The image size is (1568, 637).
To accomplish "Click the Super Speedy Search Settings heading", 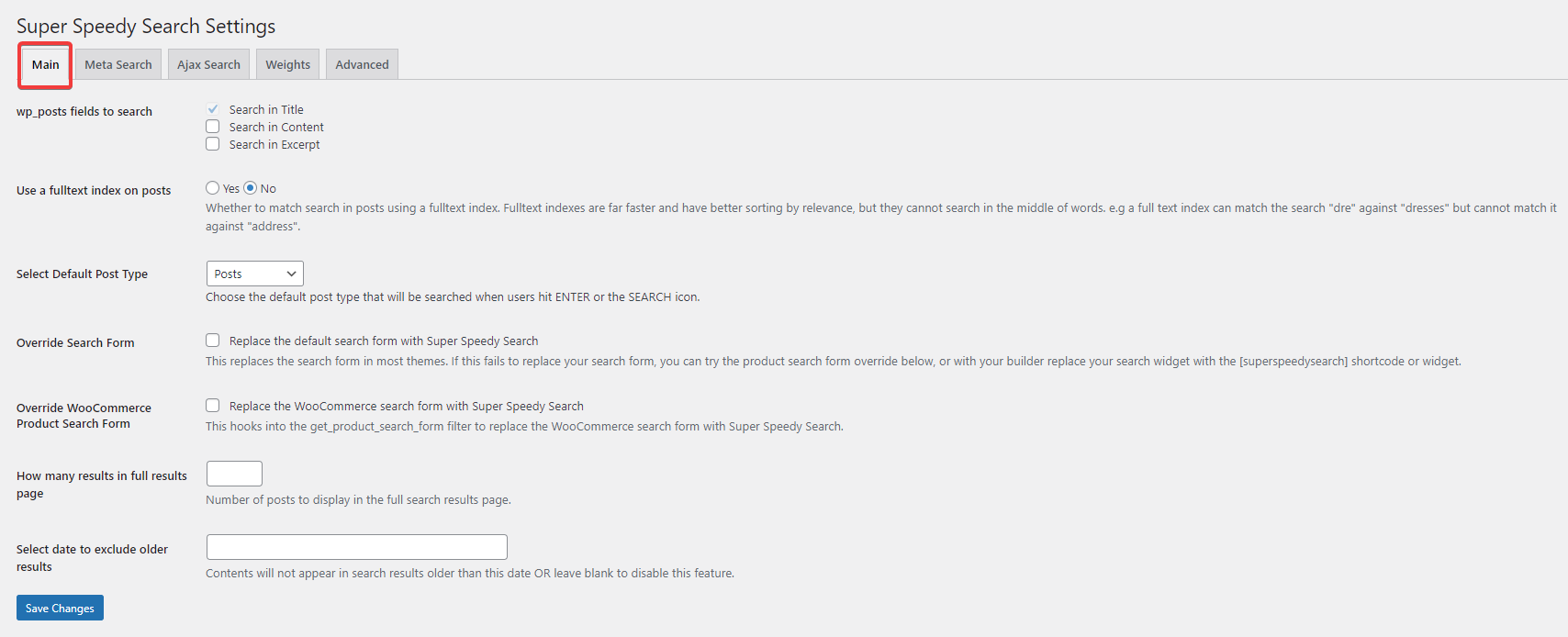I will tap(145, 26).
